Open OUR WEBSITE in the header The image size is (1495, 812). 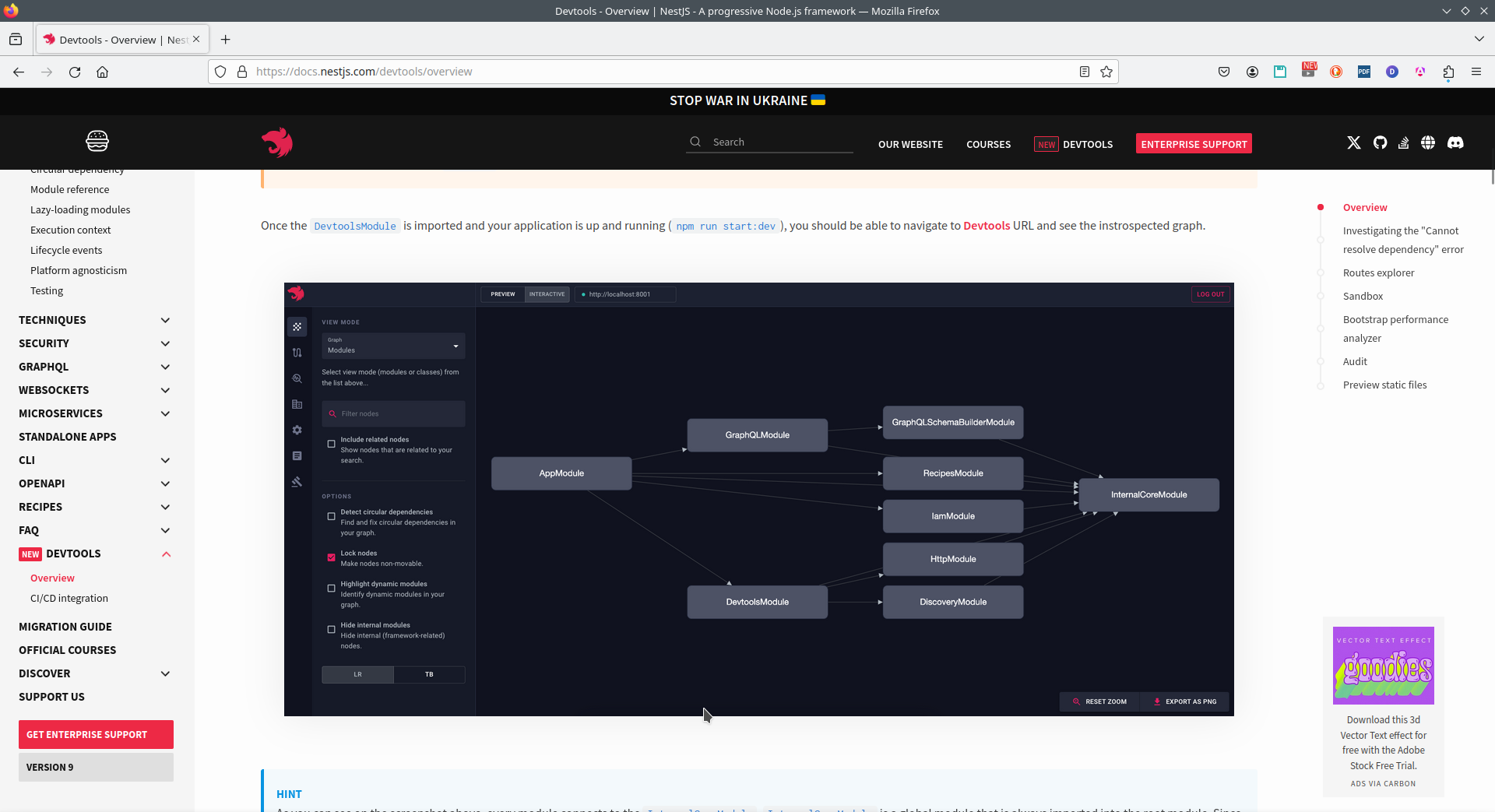click(910, 144)
